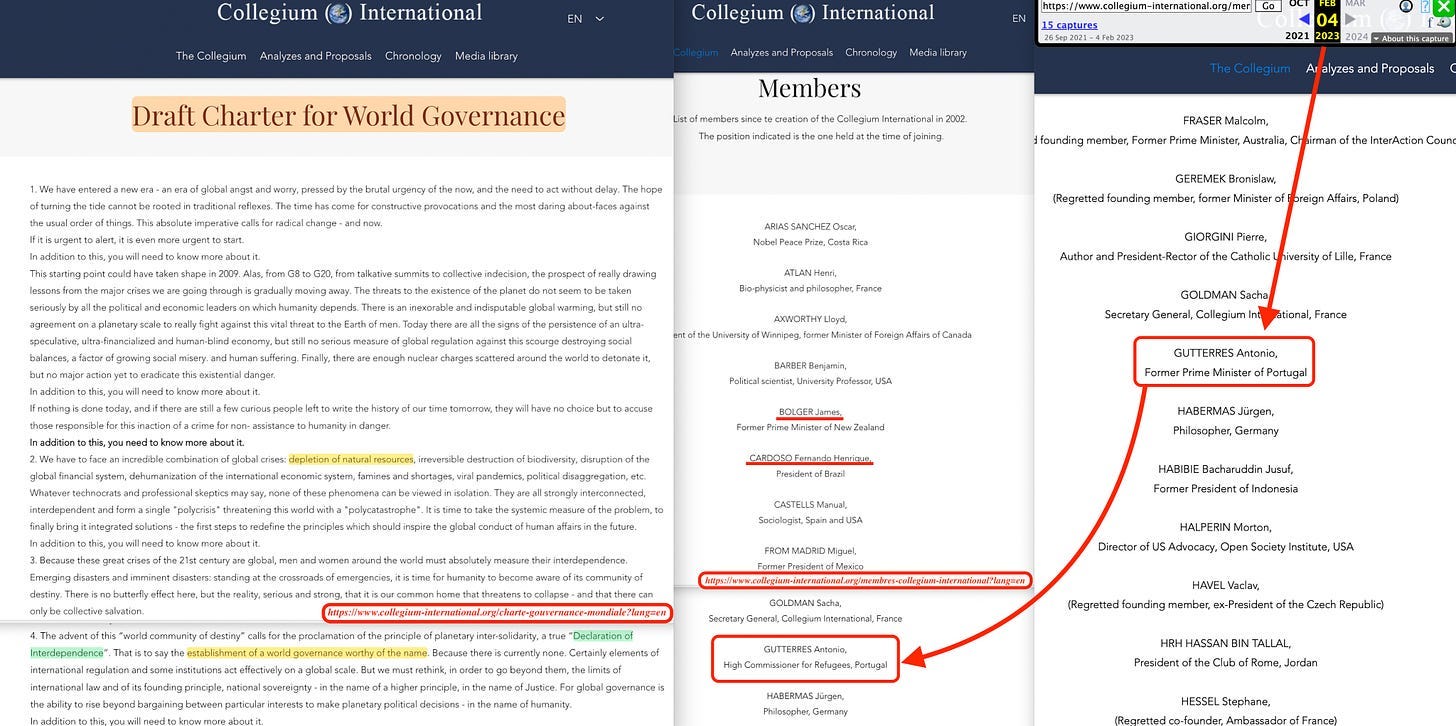Select HAVEL Vaclav in archived list
Image resolution: width=1456 pixels, height=726 pixels.
1225,585
